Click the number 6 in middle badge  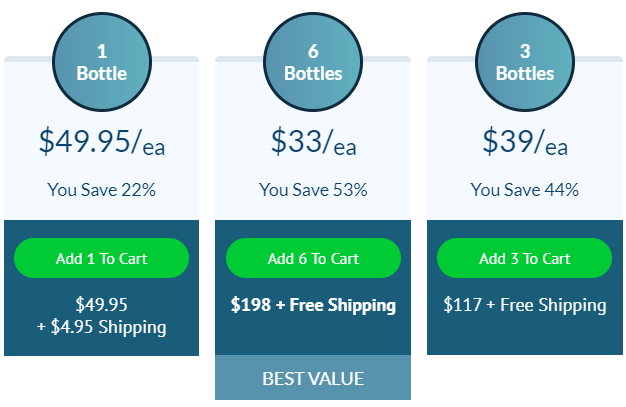(313, 51)
